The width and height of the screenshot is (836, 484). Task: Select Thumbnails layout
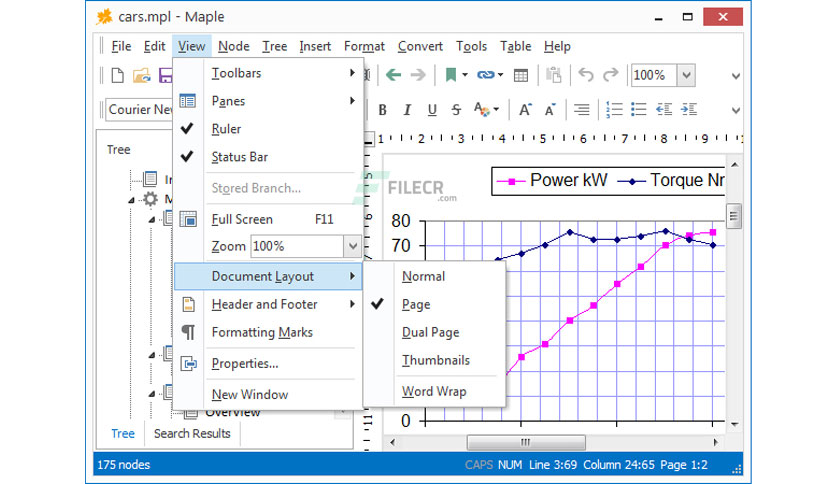435,360
